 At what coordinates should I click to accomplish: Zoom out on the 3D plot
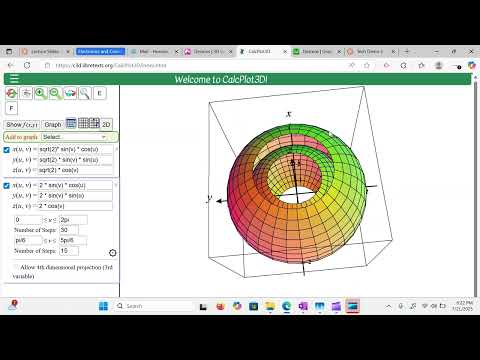[55, 93]
